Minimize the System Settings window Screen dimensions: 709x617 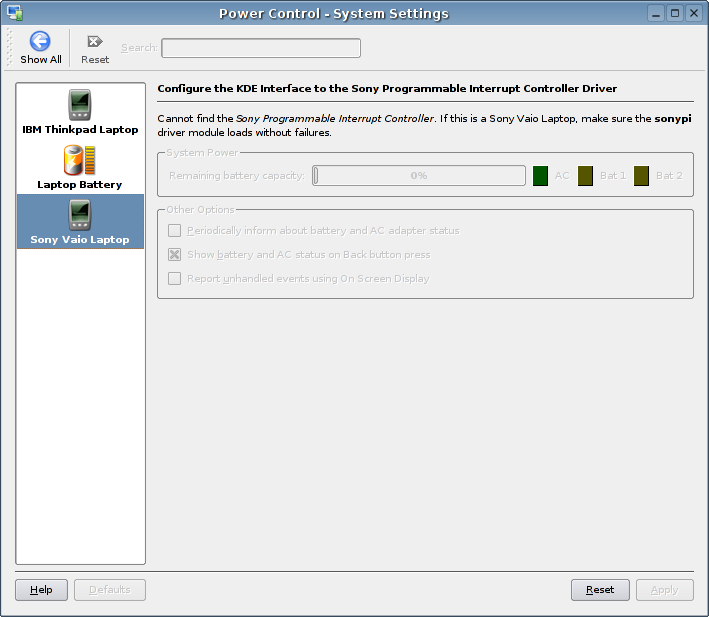point(656,13)
